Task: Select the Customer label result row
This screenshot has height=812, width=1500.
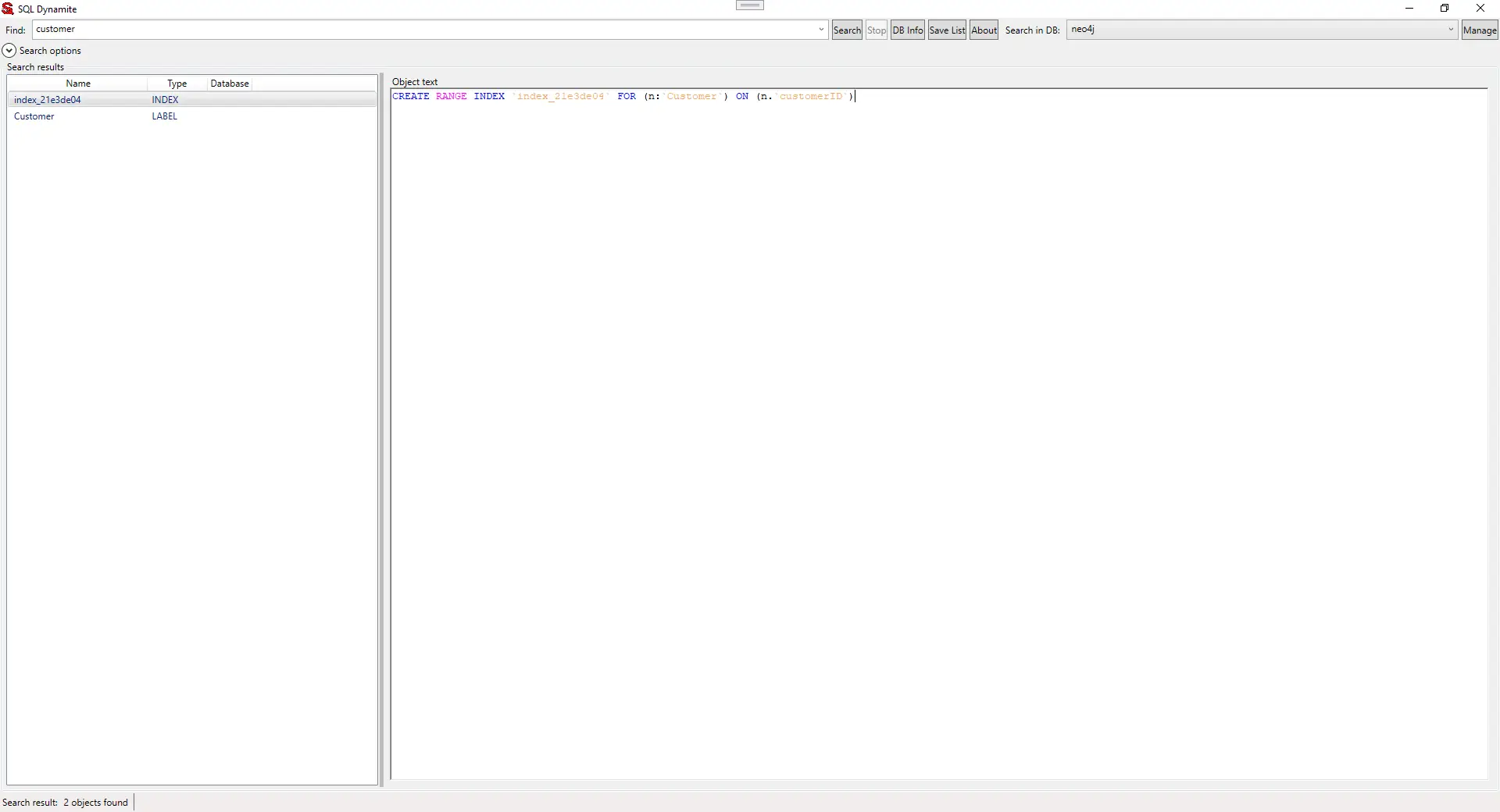Action: [x=192, y=116]
